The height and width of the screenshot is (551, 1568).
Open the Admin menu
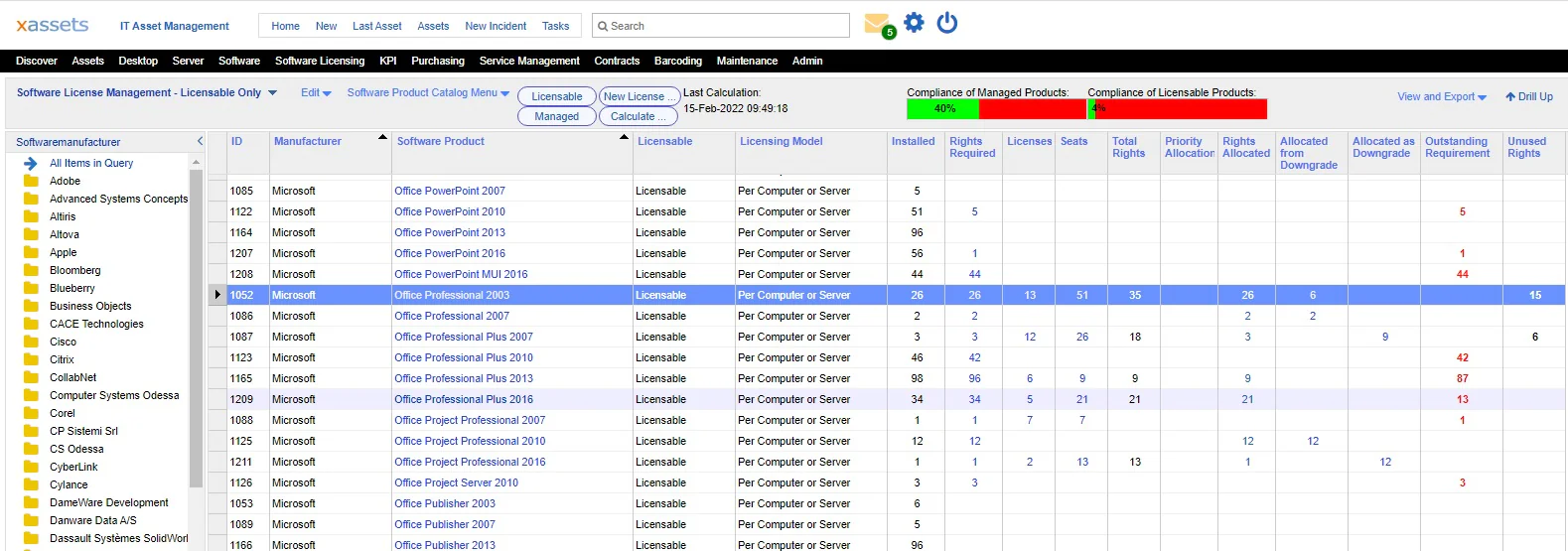coord(807,61)
